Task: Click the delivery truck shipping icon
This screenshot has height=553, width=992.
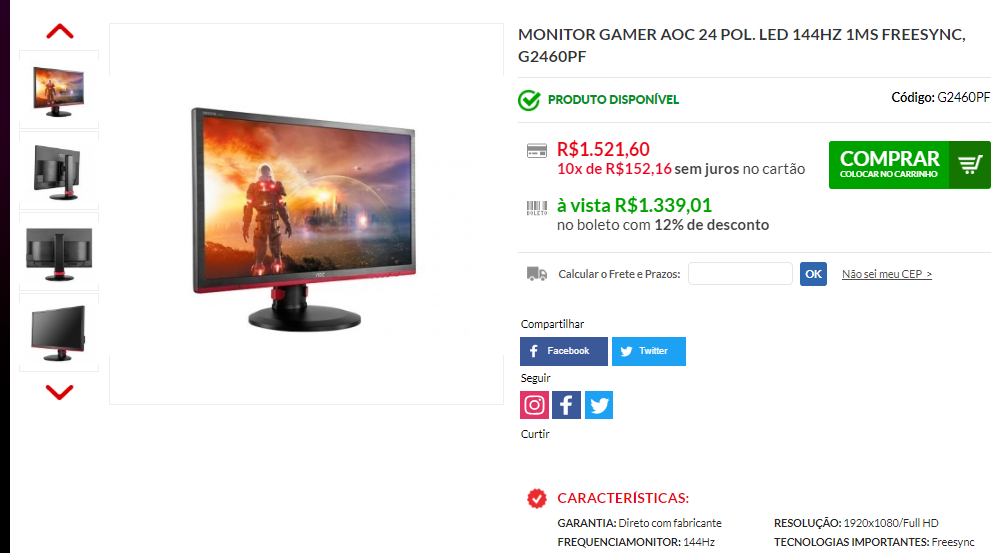Action: (536, 274)
